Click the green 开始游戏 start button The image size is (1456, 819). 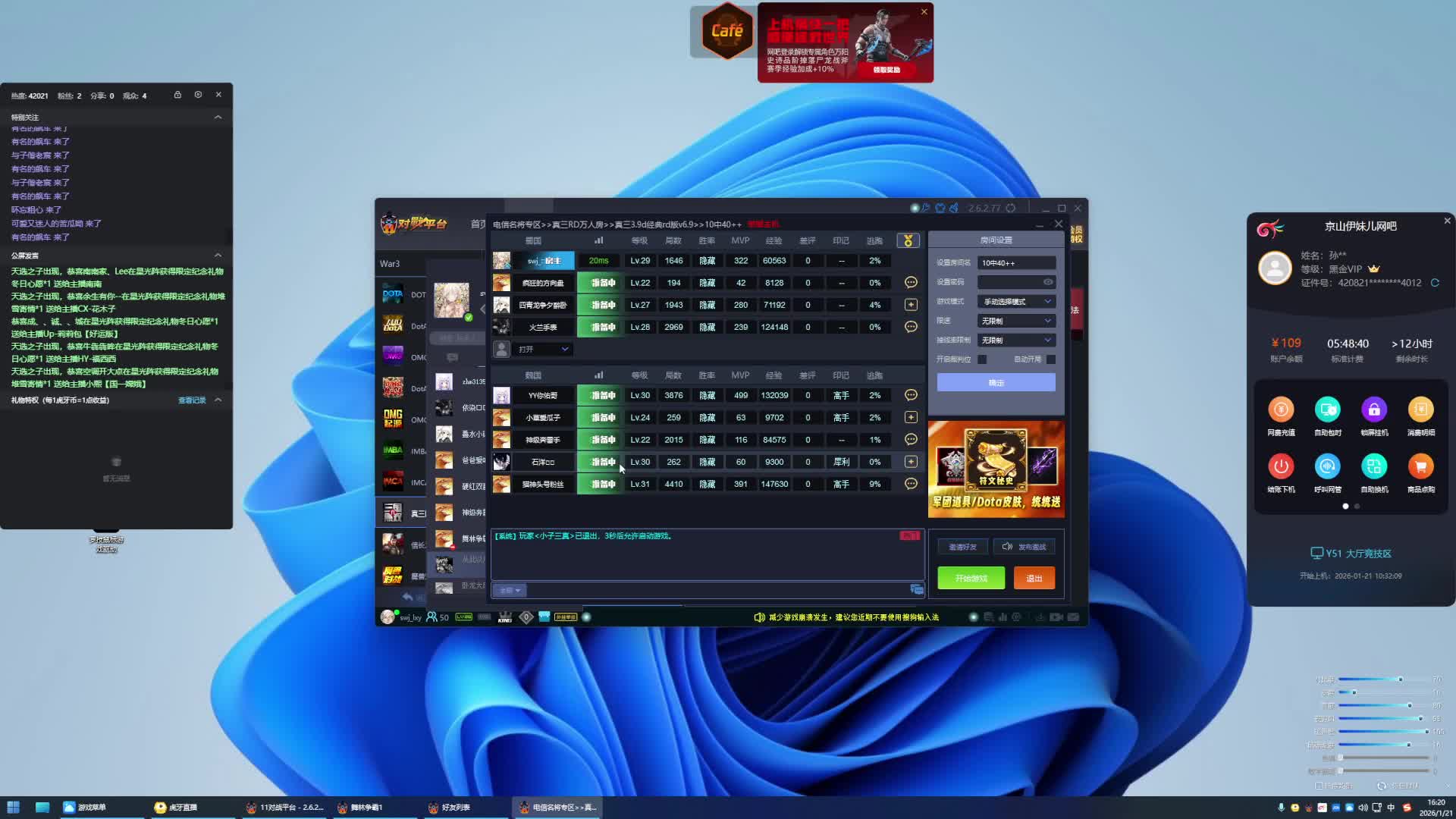coord(971,579)
